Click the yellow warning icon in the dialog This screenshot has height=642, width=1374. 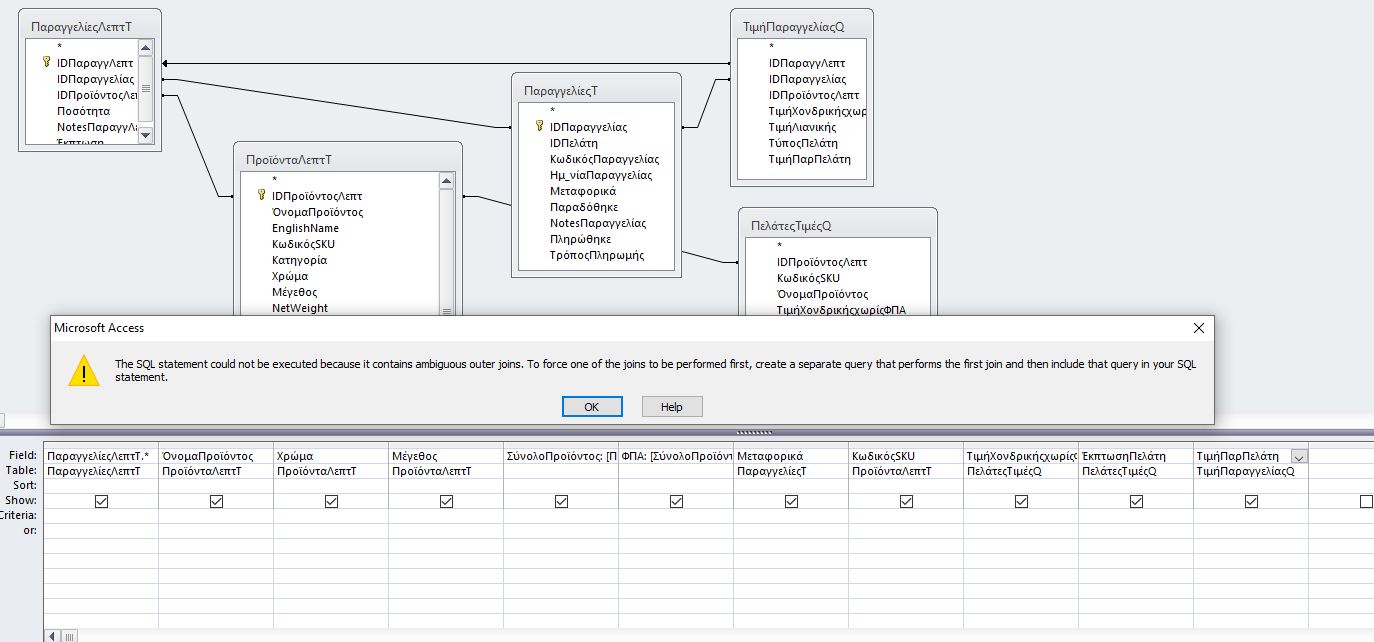click(86, 371)
